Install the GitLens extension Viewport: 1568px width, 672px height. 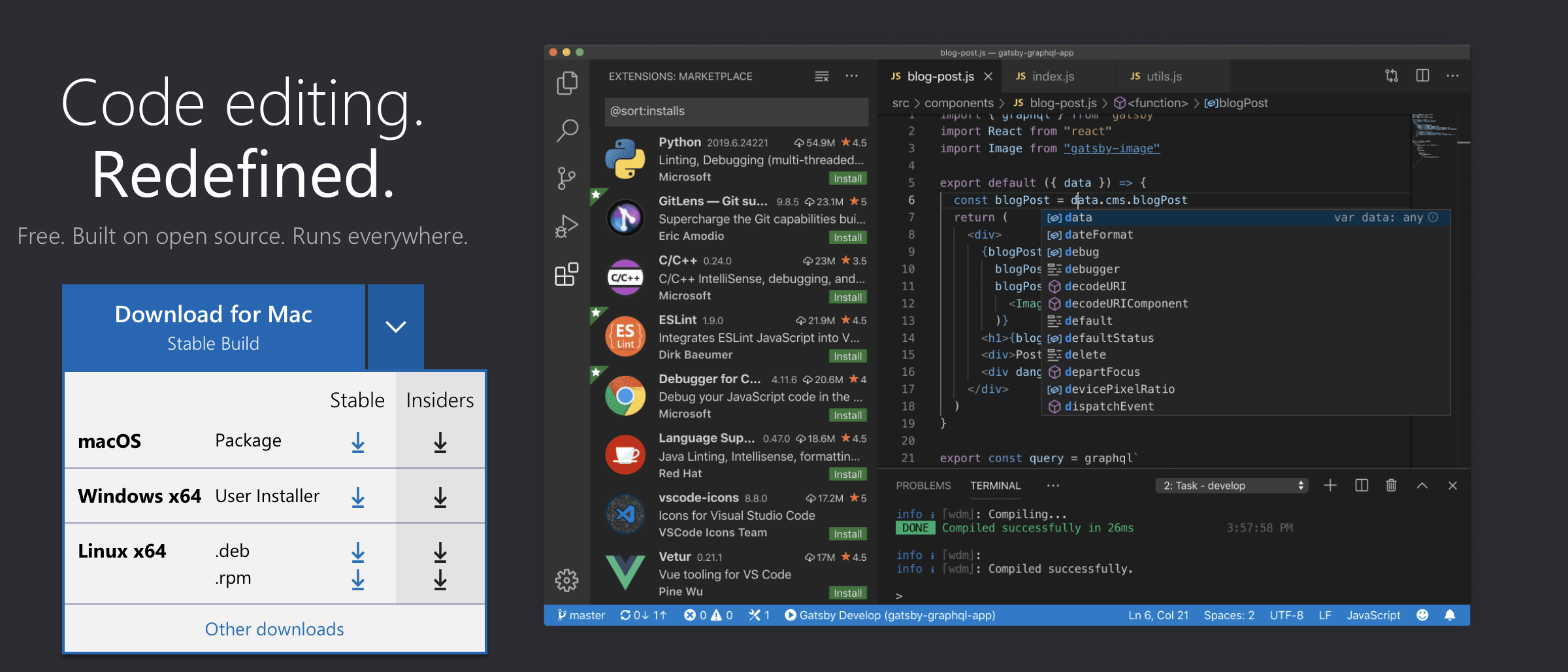click(x=847, y=237)
